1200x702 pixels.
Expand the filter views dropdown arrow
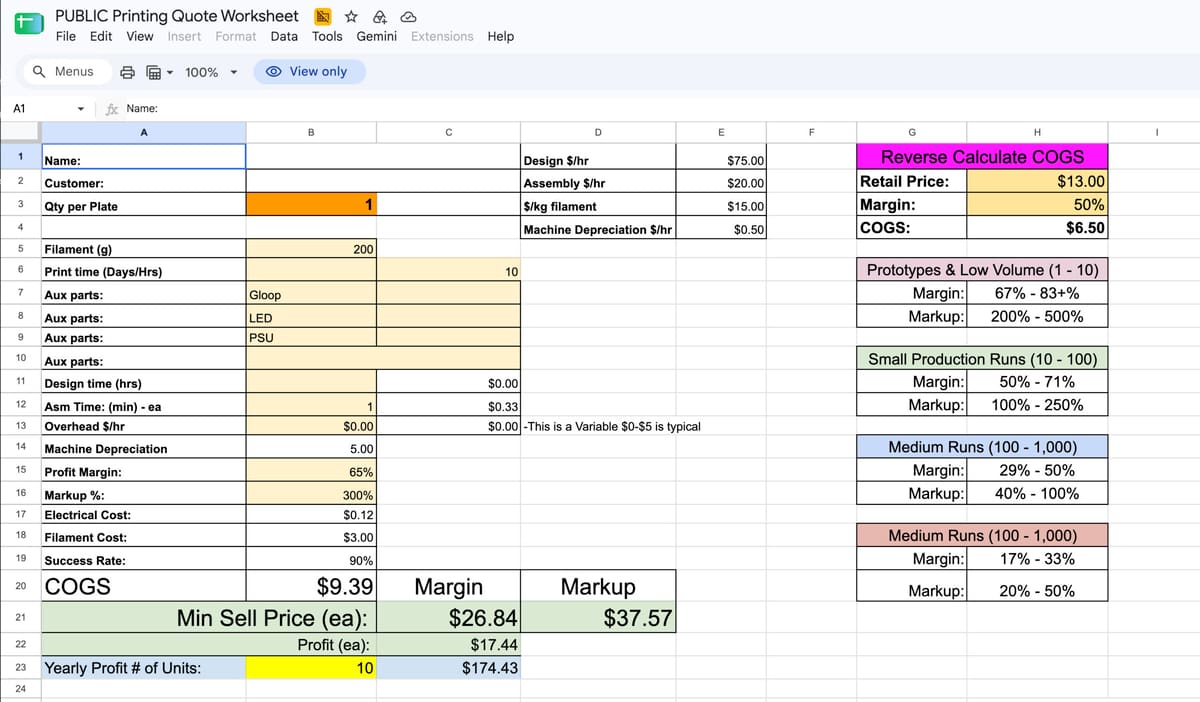point(170,72)
